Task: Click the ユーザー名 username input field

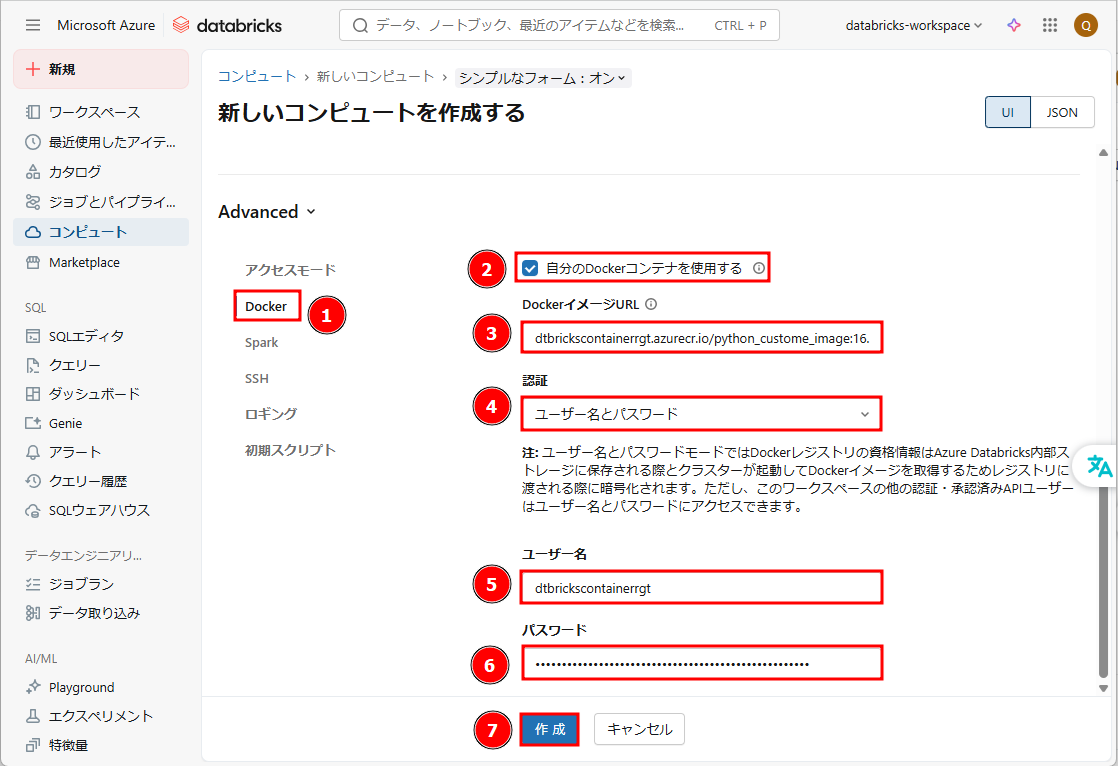Action: (x=702, y=588)
